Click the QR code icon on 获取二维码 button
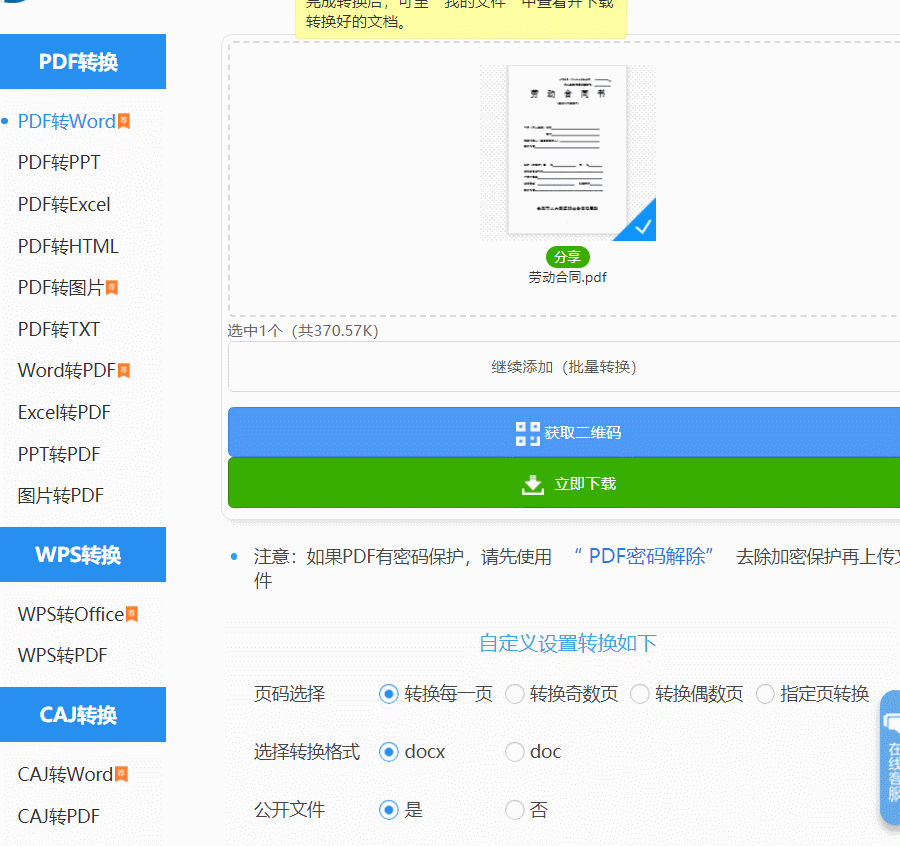The image size is (900, 846). pos(527,433)
